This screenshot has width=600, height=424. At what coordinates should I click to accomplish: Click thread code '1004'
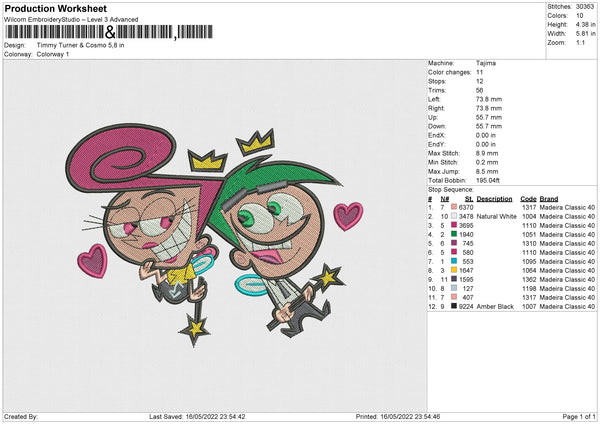(x=529, y=216)
